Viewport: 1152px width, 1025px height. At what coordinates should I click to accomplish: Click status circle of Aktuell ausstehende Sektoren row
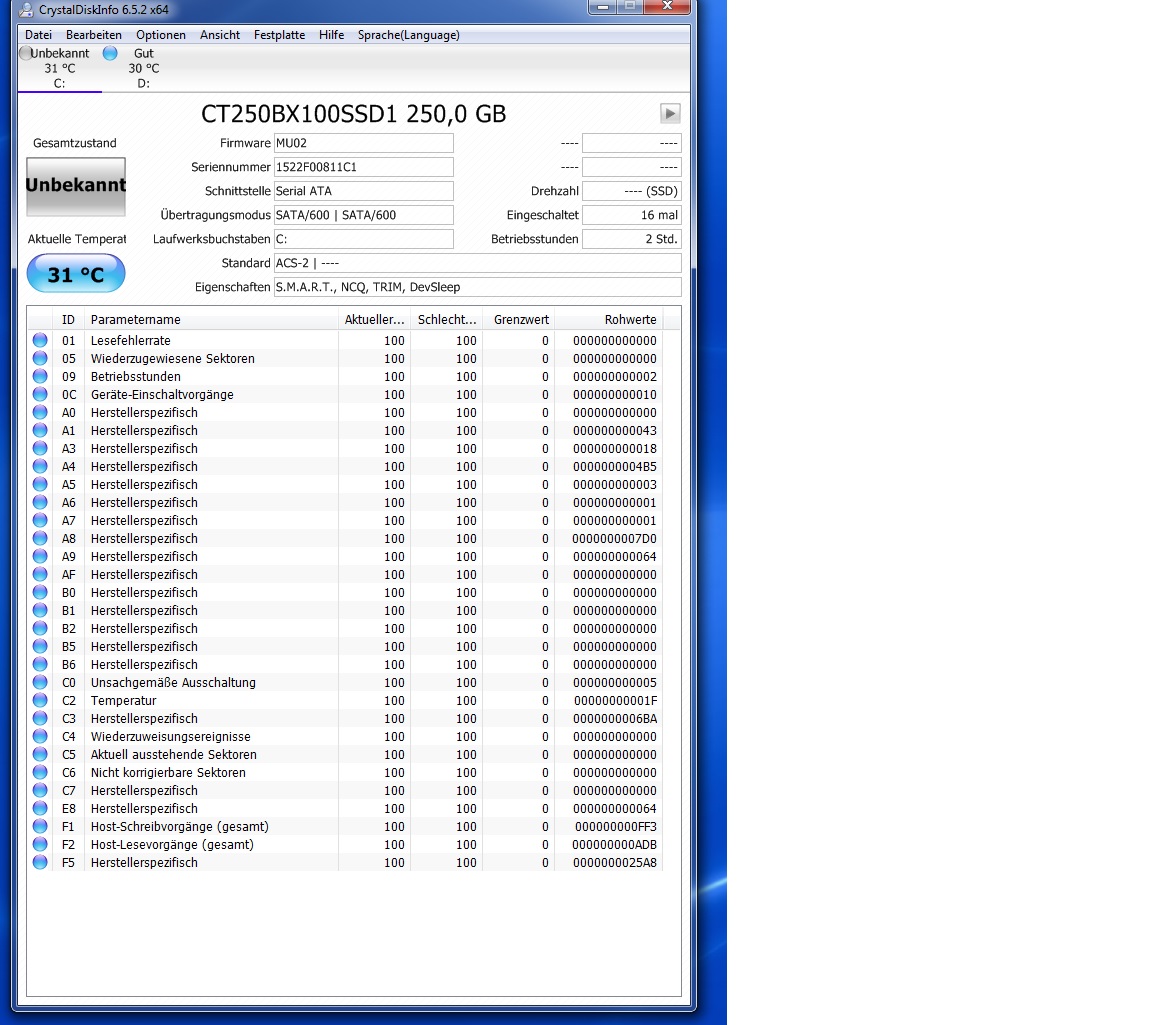[40, 754]
